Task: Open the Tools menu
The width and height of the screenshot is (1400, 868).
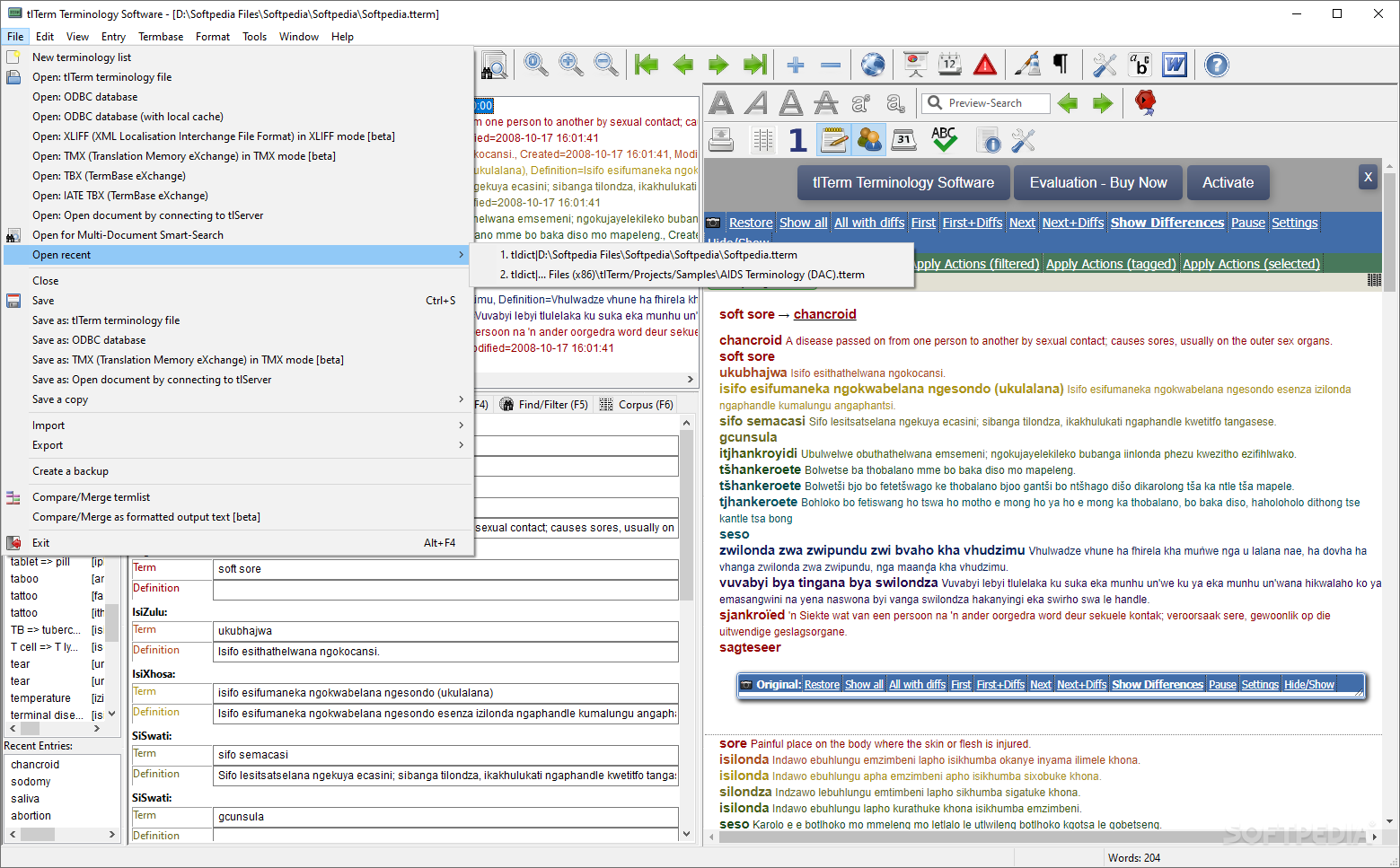Action: click(254, 37)
